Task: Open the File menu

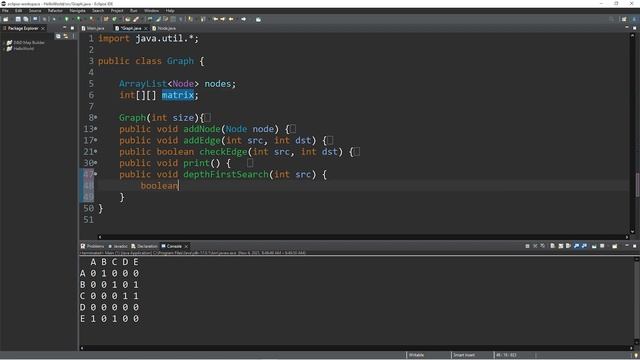Action: 5,11
